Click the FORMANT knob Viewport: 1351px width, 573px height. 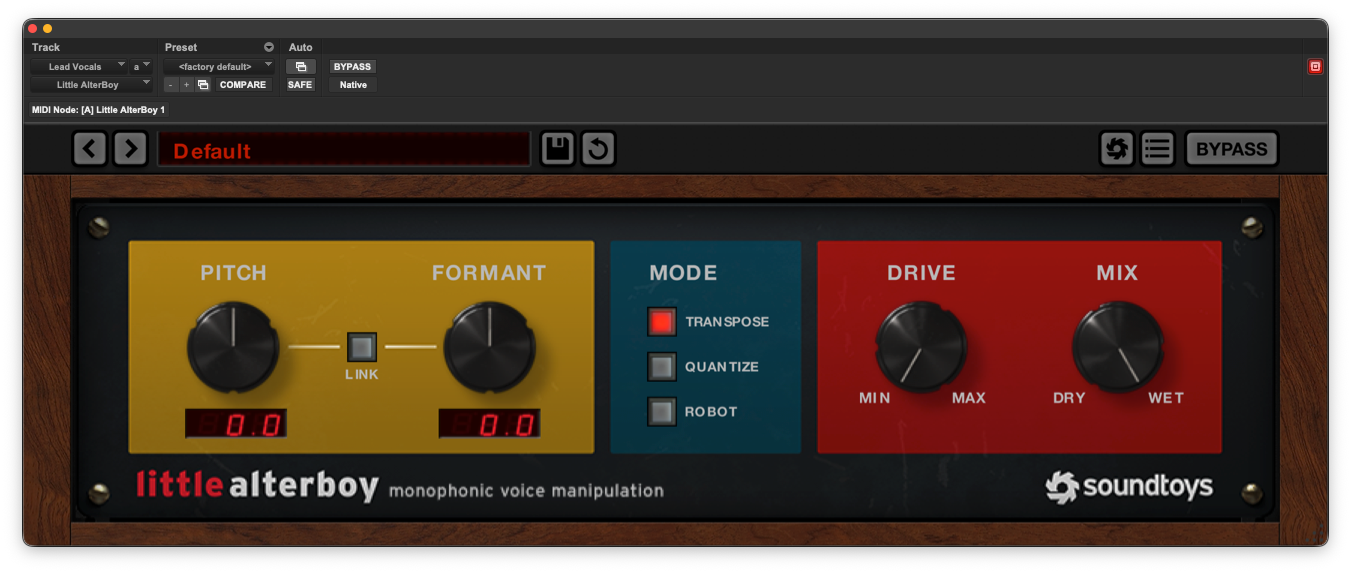489,347
